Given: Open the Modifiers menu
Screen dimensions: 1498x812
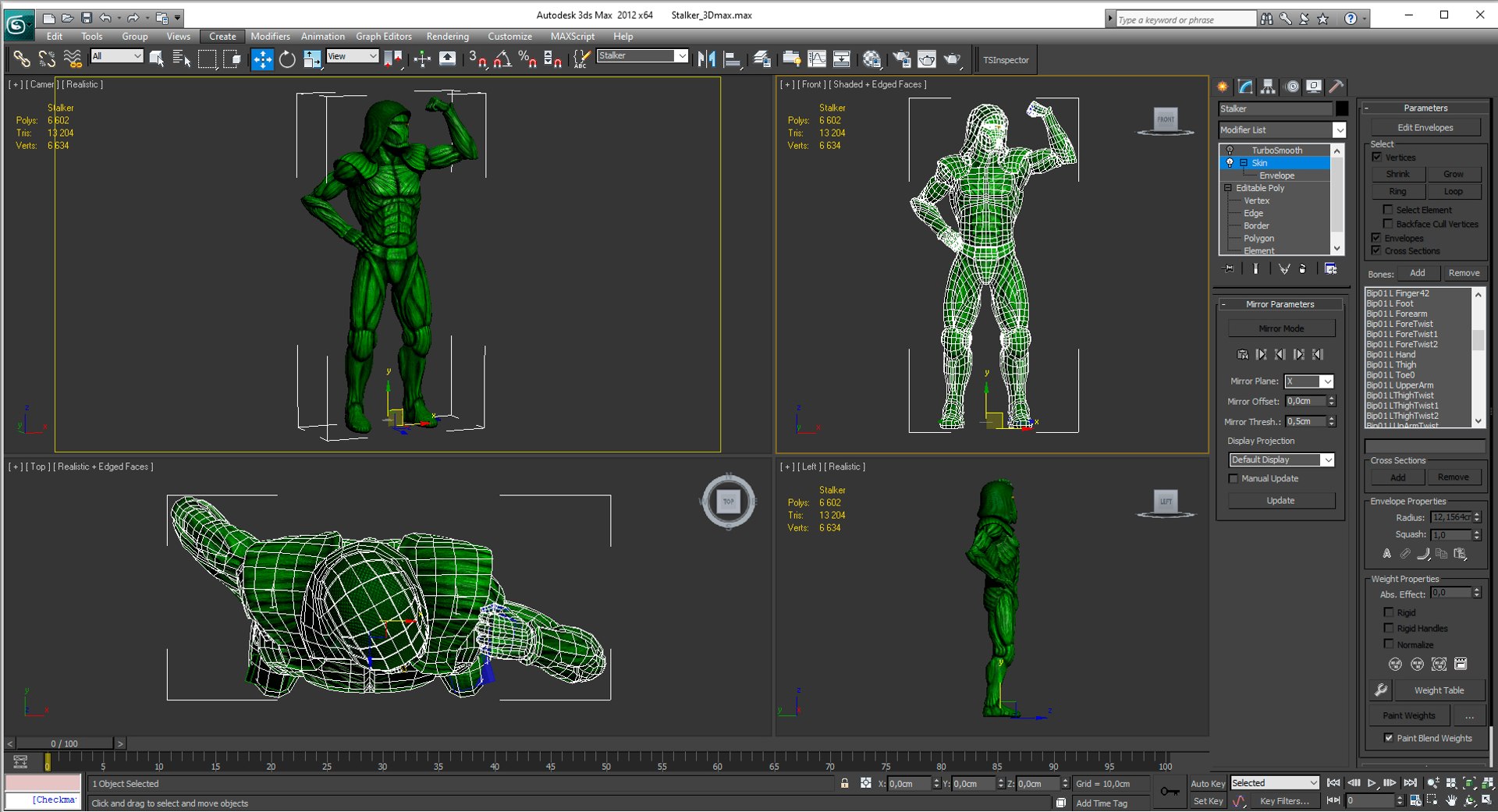Looking at the screenshot, I should pos(270,37).
